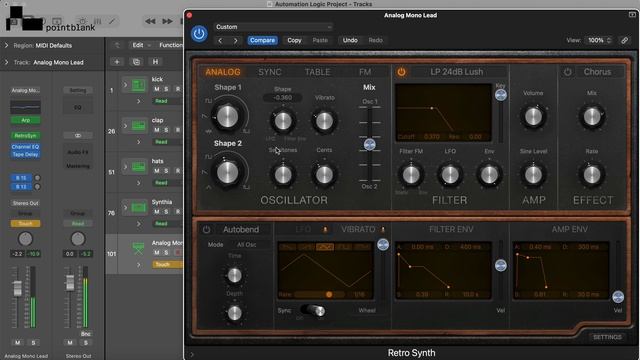Click the Shape 2 knob
This screenshot has width=640, height=360.
click(x=227, y=172)
